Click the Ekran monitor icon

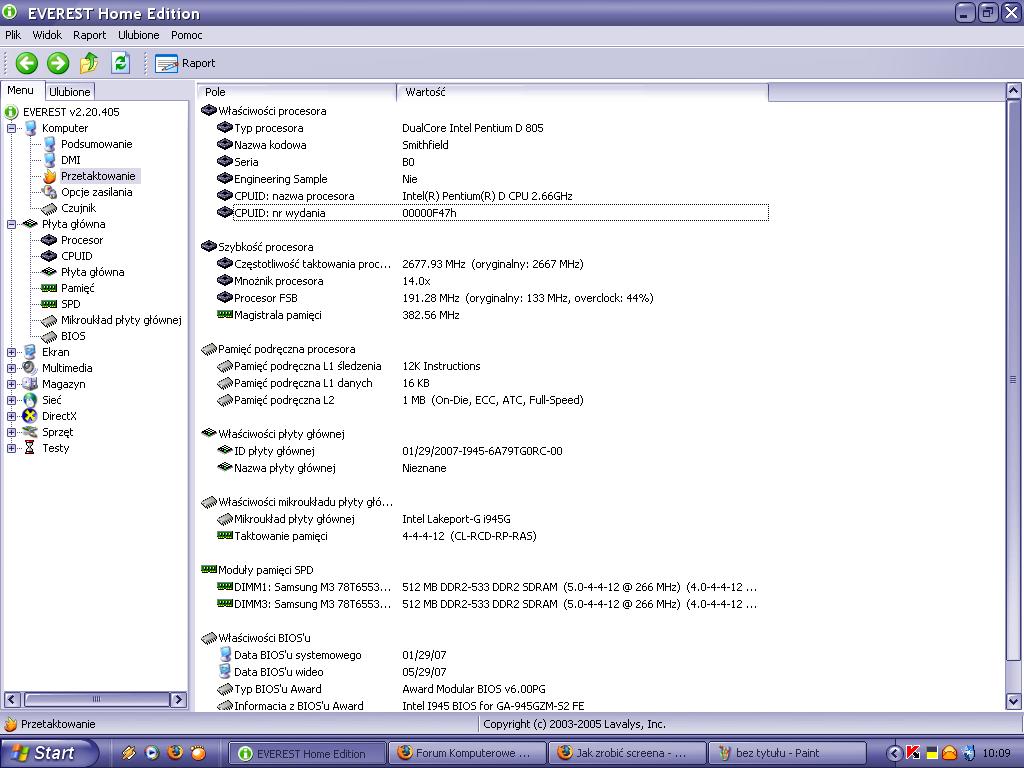point(30,352)
